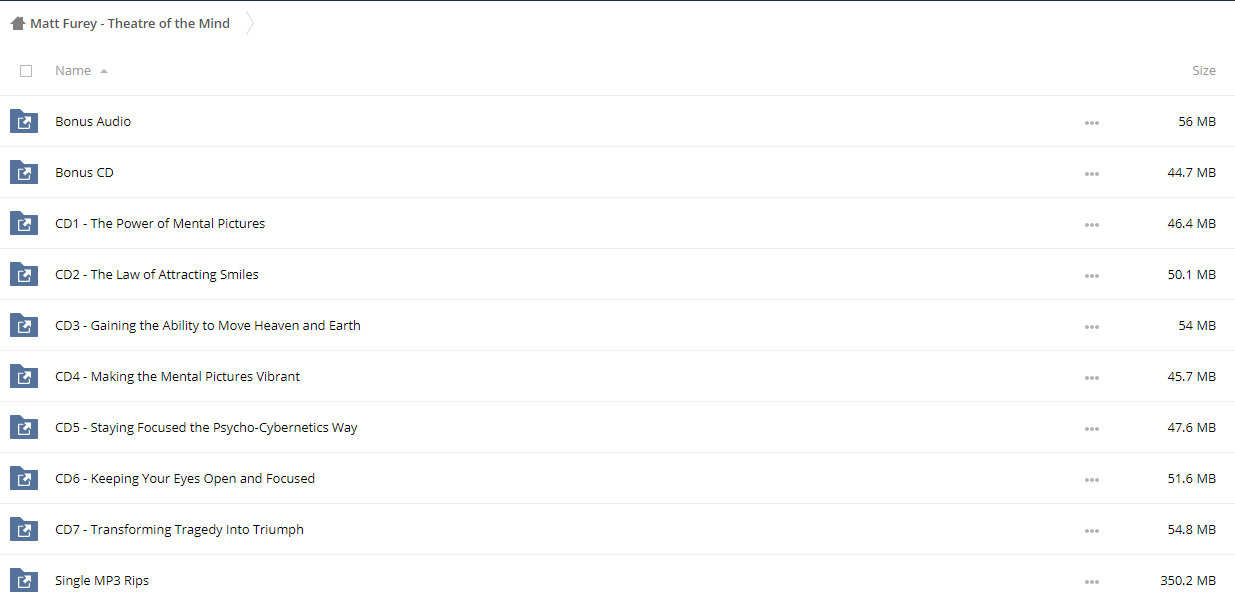The image size is (1235, 600).
Task: Open the more options dots for the CD6 row
Action: pyautogui.click(x=1091, y=480)
